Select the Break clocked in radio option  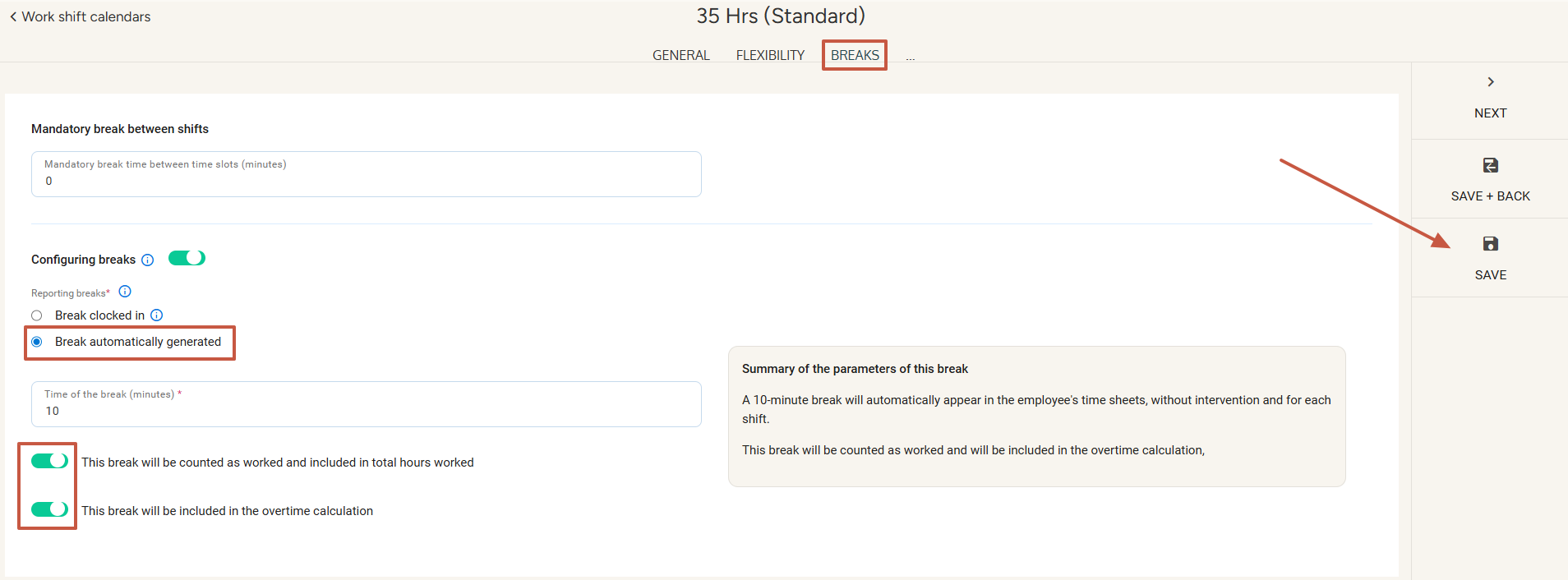tap(37, 315)
